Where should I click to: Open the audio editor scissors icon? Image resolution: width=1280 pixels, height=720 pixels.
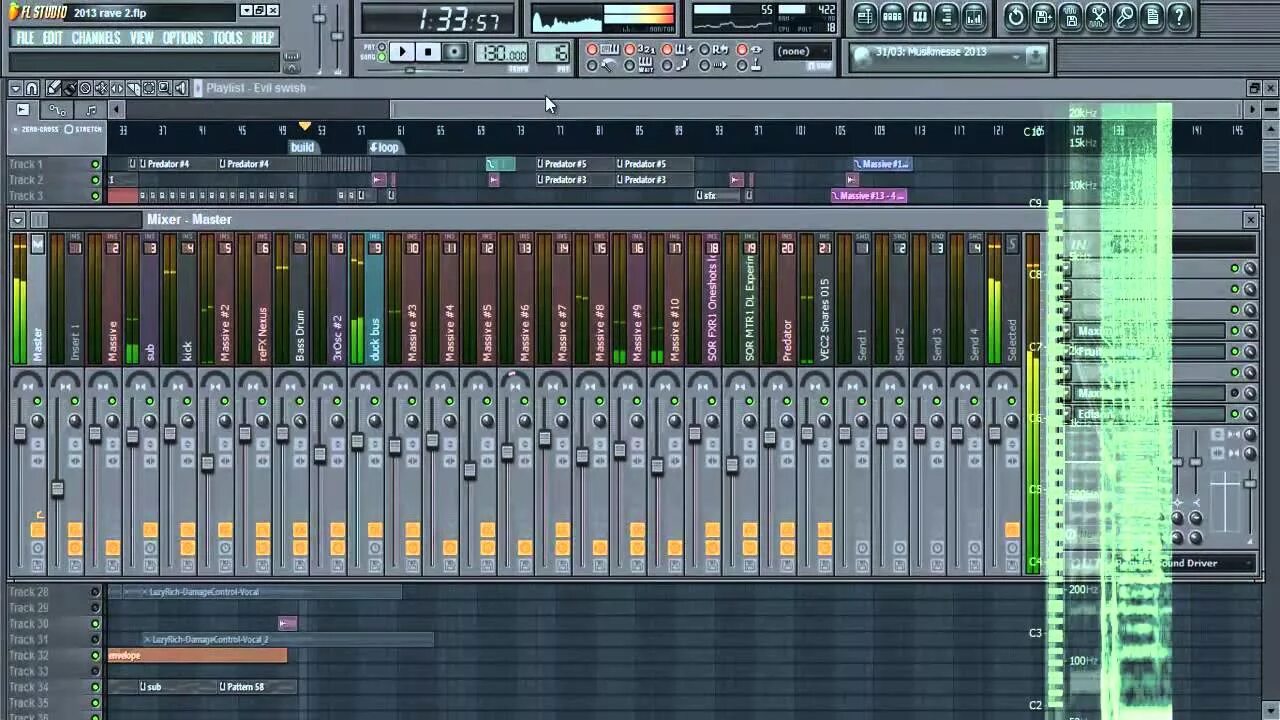pos(1097,16)
